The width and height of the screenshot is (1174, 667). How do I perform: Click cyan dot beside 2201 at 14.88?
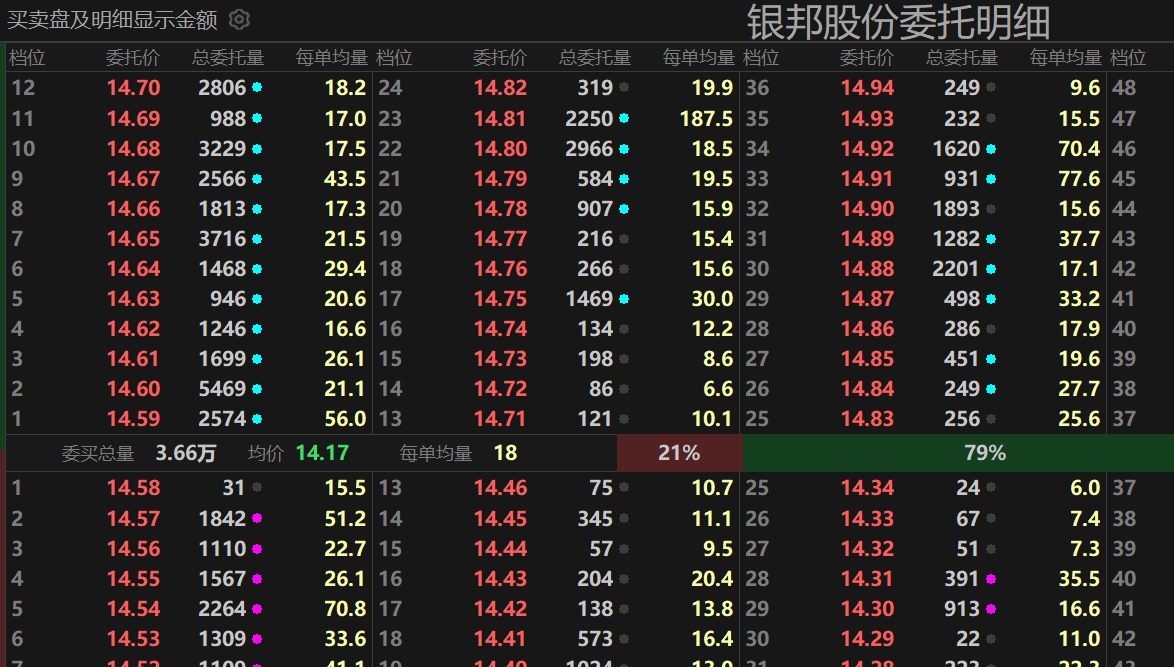pyautogui.click(x=991, y=269)
